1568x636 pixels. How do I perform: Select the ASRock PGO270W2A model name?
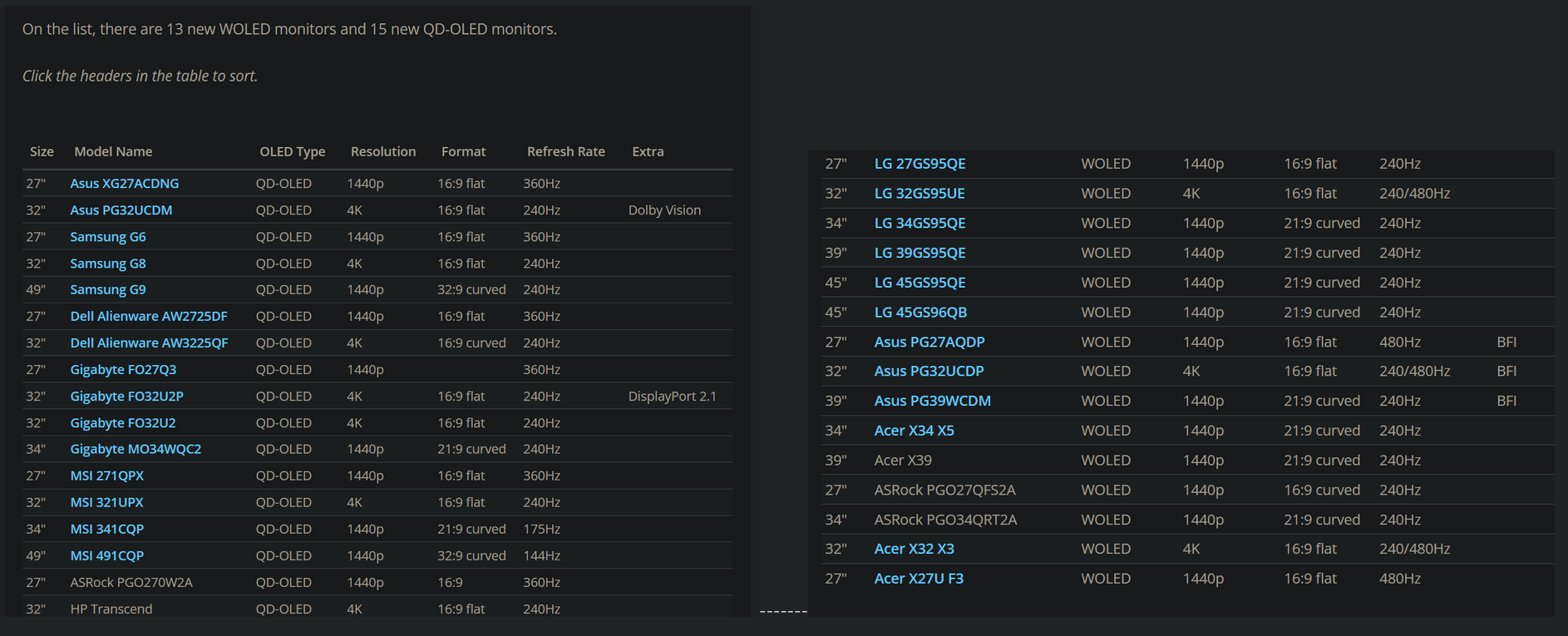[131, 582]
